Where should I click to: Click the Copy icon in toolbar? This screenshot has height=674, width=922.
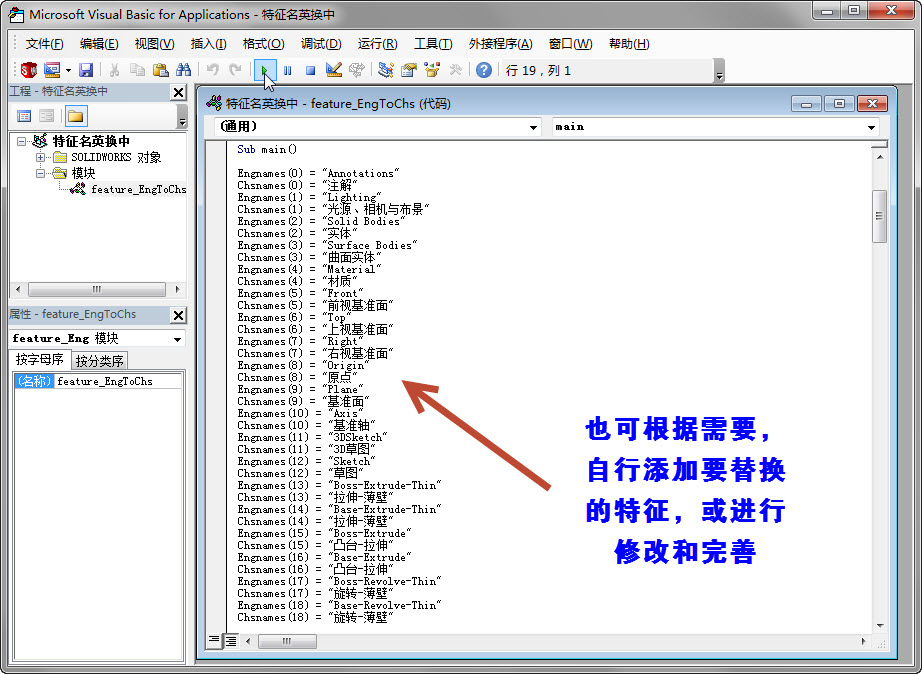click(137, 70)
